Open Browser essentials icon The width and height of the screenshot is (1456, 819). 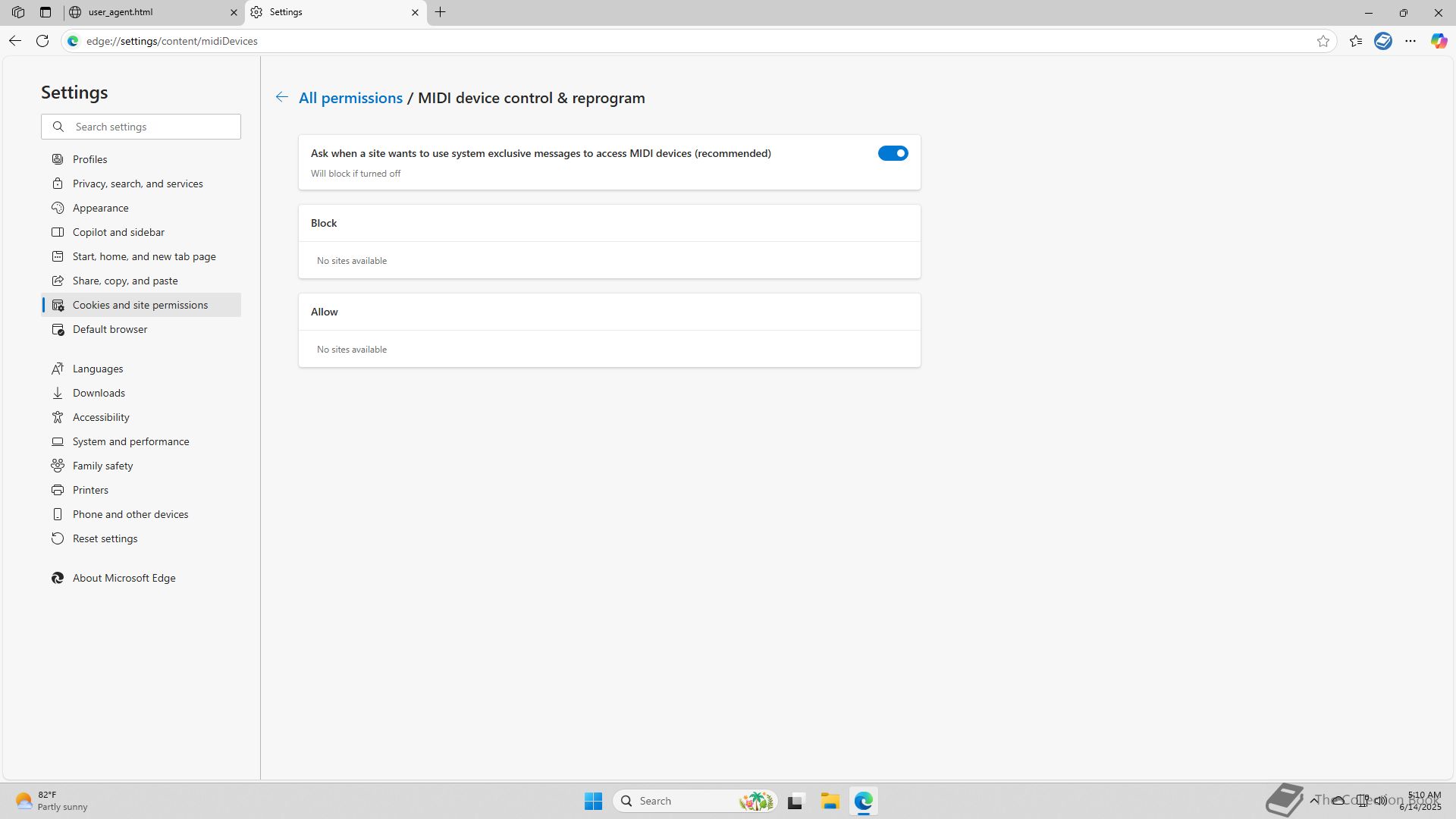coord(1383,42)
